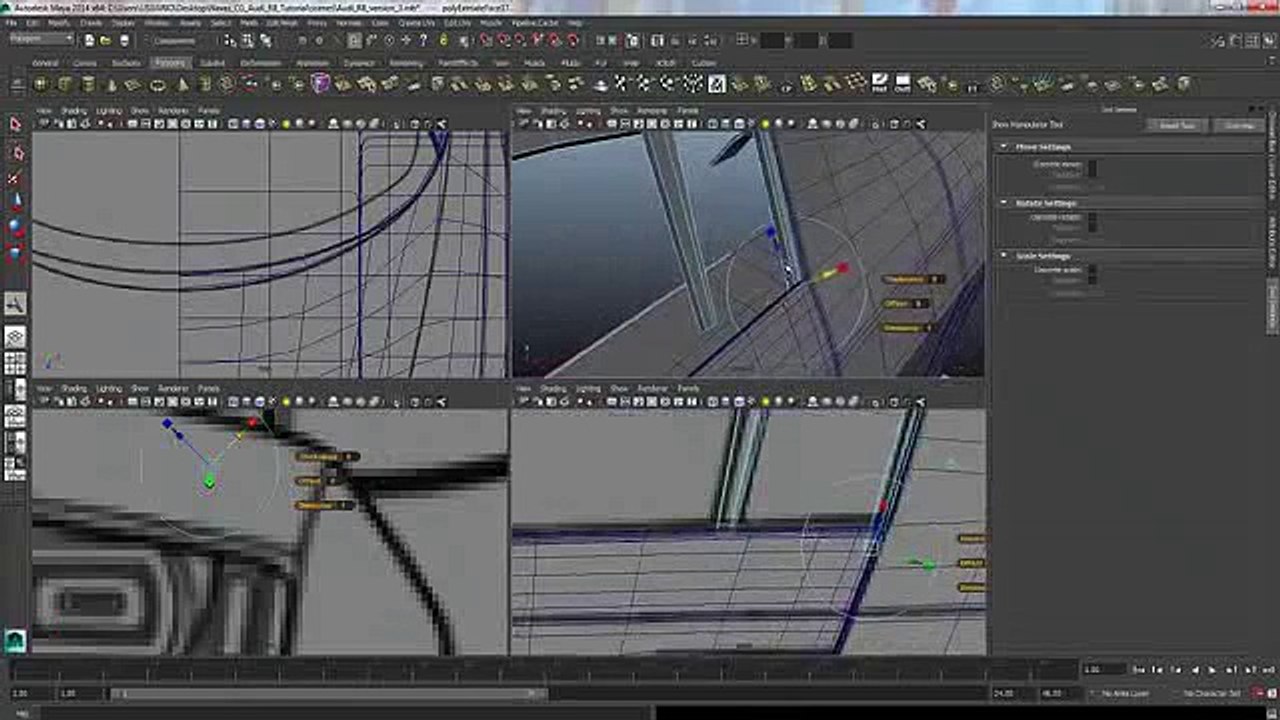Switch to the four view layout
This screenshot has width=1280, height=720.
coord(16,364)
